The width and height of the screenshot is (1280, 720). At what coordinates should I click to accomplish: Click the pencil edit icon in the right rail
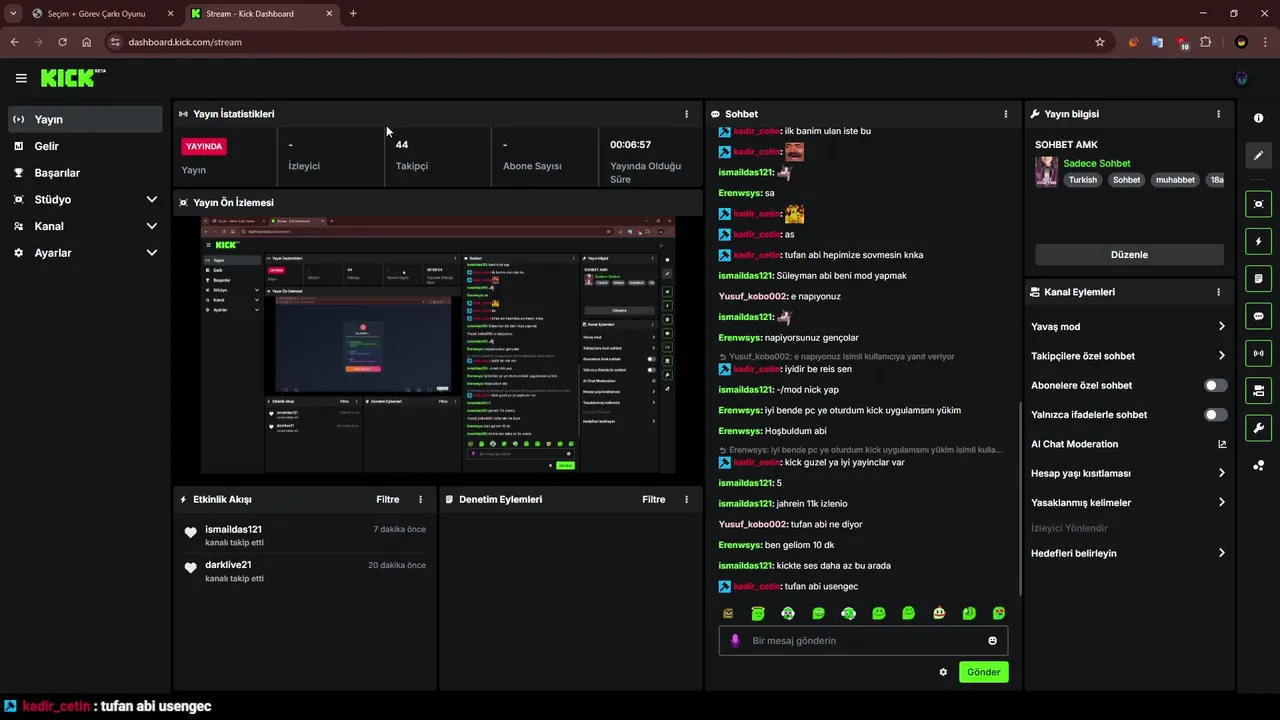coord(1258,155)
